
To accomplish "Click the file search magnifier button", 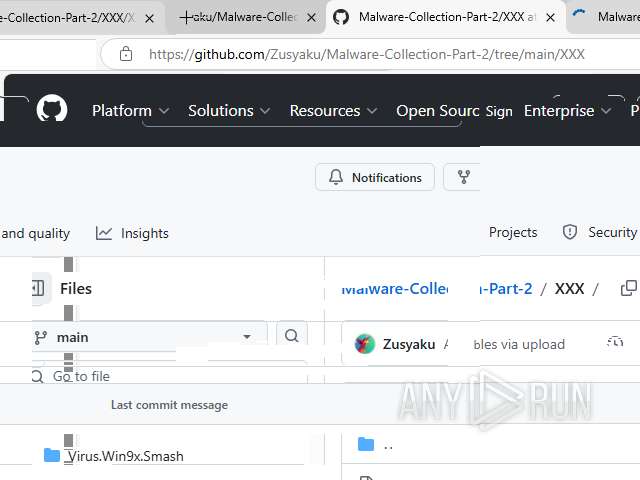I will pos(291,336).
